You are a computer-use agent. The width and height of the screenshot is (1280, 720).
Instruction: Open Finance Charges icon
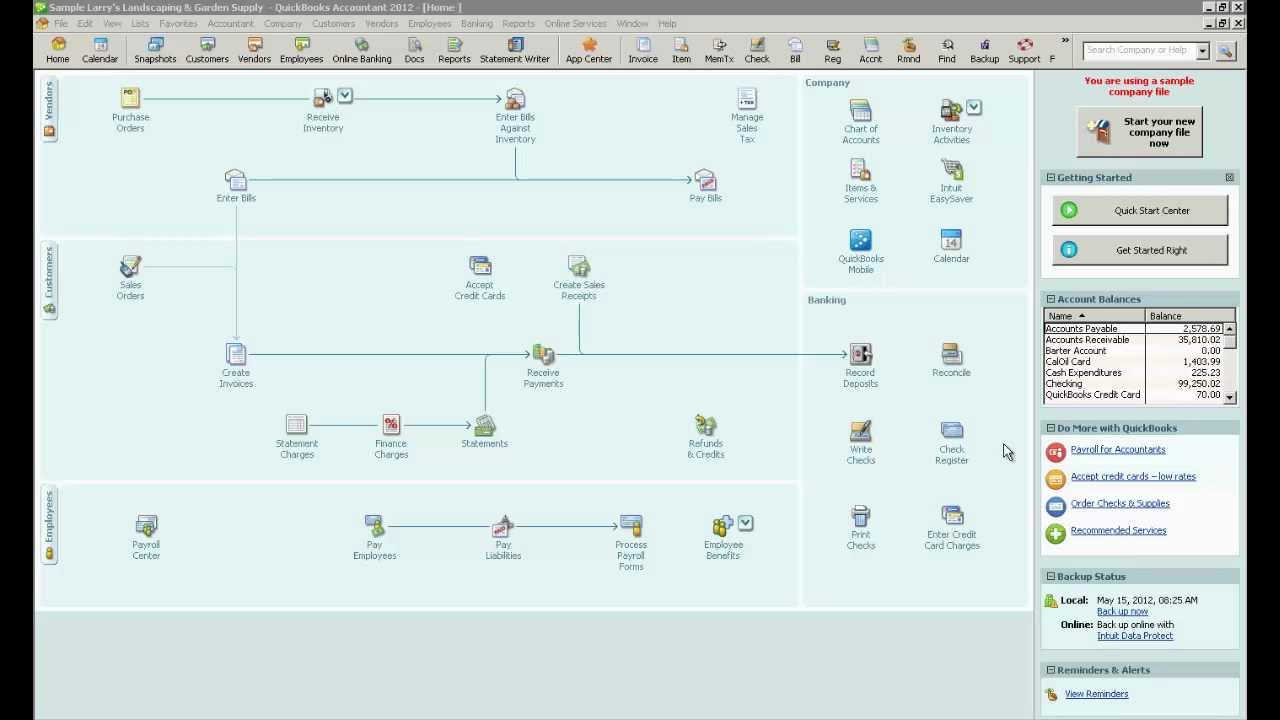click(x=391, y=425)
